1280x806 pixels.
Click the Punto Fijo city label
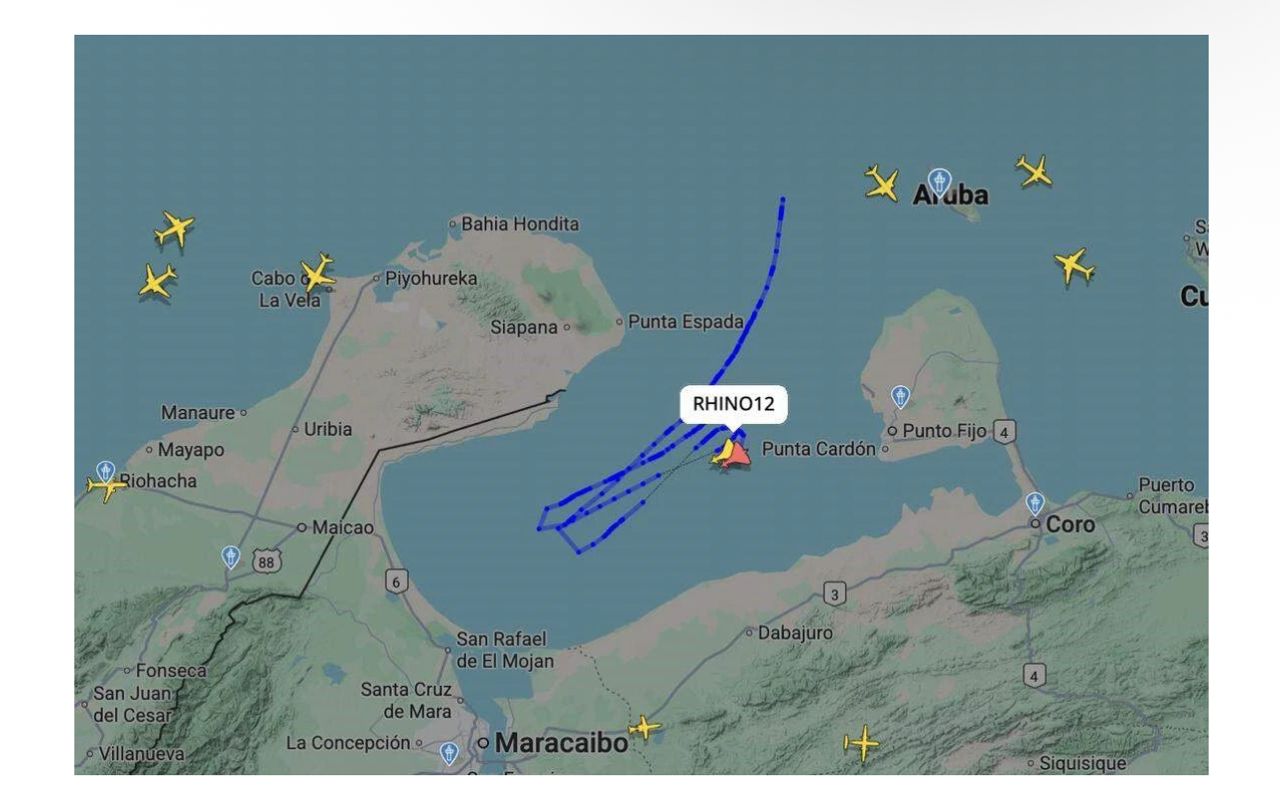pyautogui.click(x=944, y=431)
